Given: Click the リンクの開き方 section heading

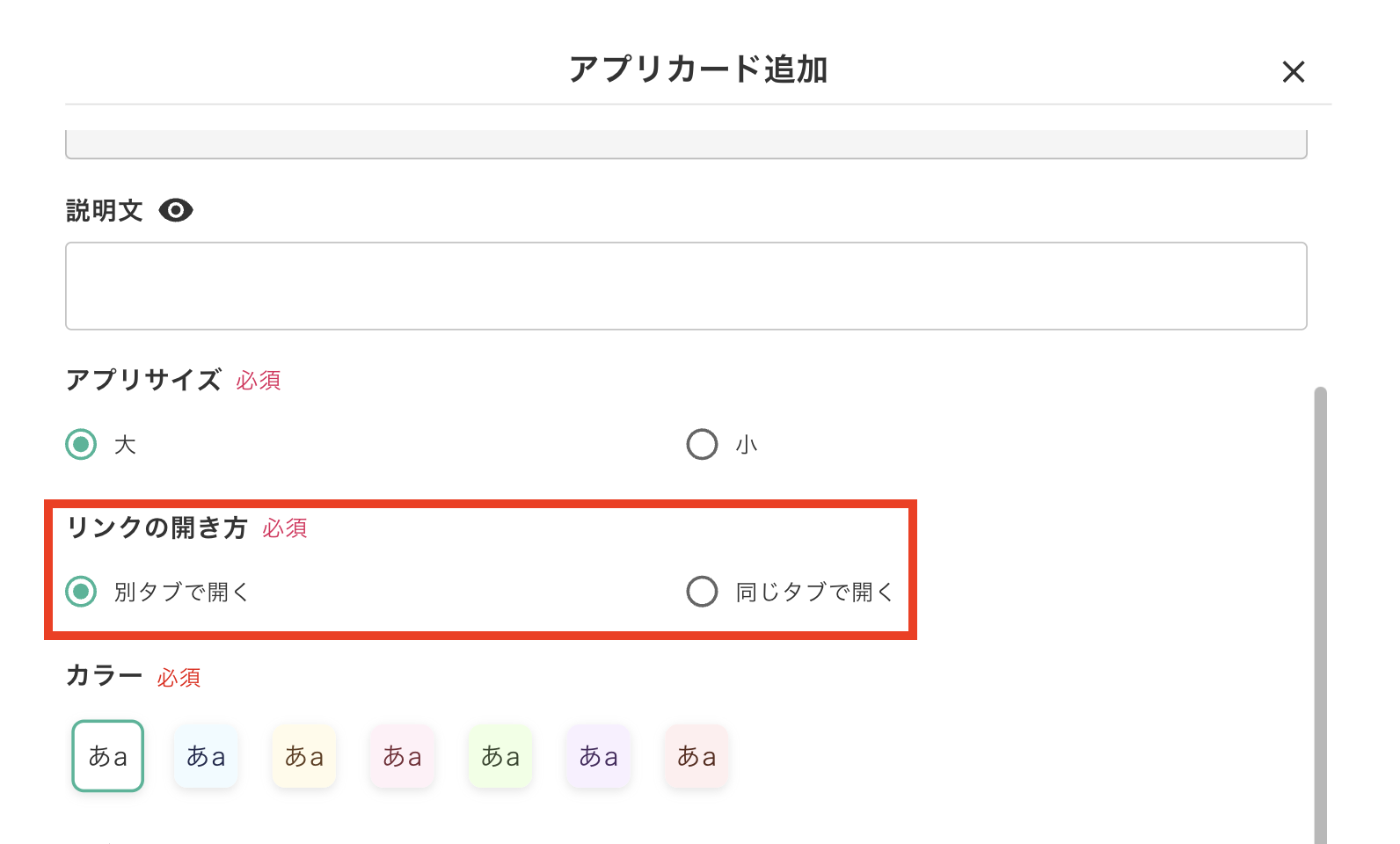Looking at the screenshot, I should 158,528.
